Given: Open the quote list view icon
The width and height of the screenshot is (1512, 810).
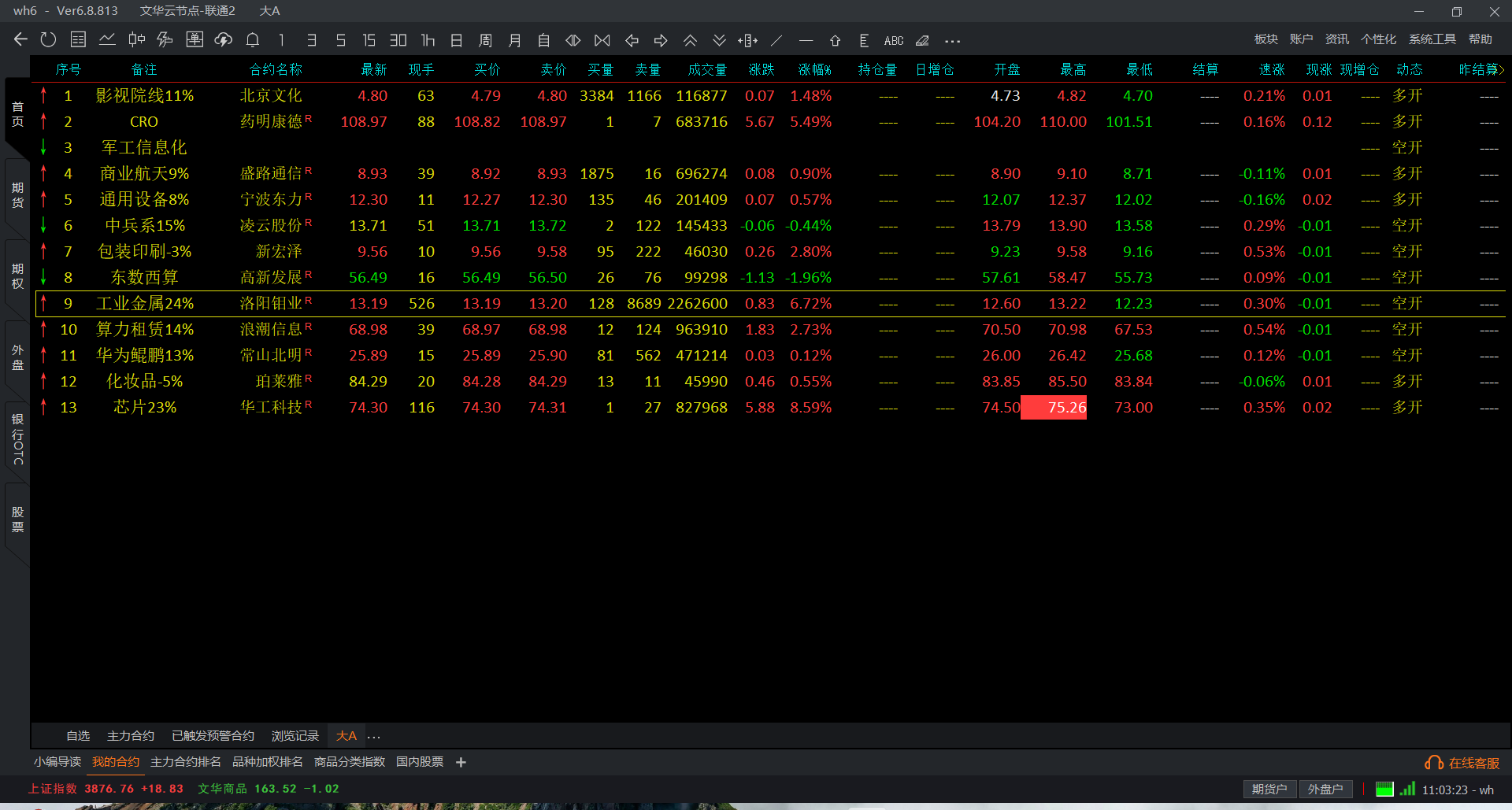Looking at the screenshot, I should pyautogui.click(x=78, y=39).
